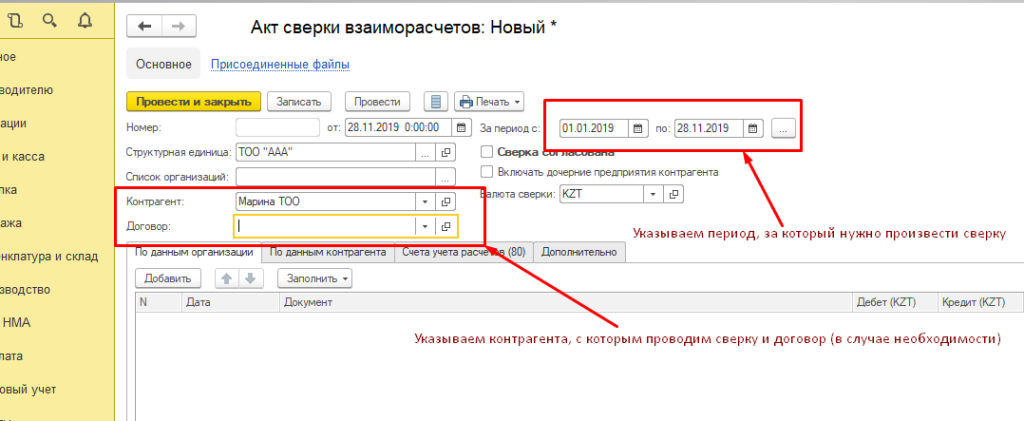Open calendar for period start date
1024x421 pixels.
(x=637, y=128)
